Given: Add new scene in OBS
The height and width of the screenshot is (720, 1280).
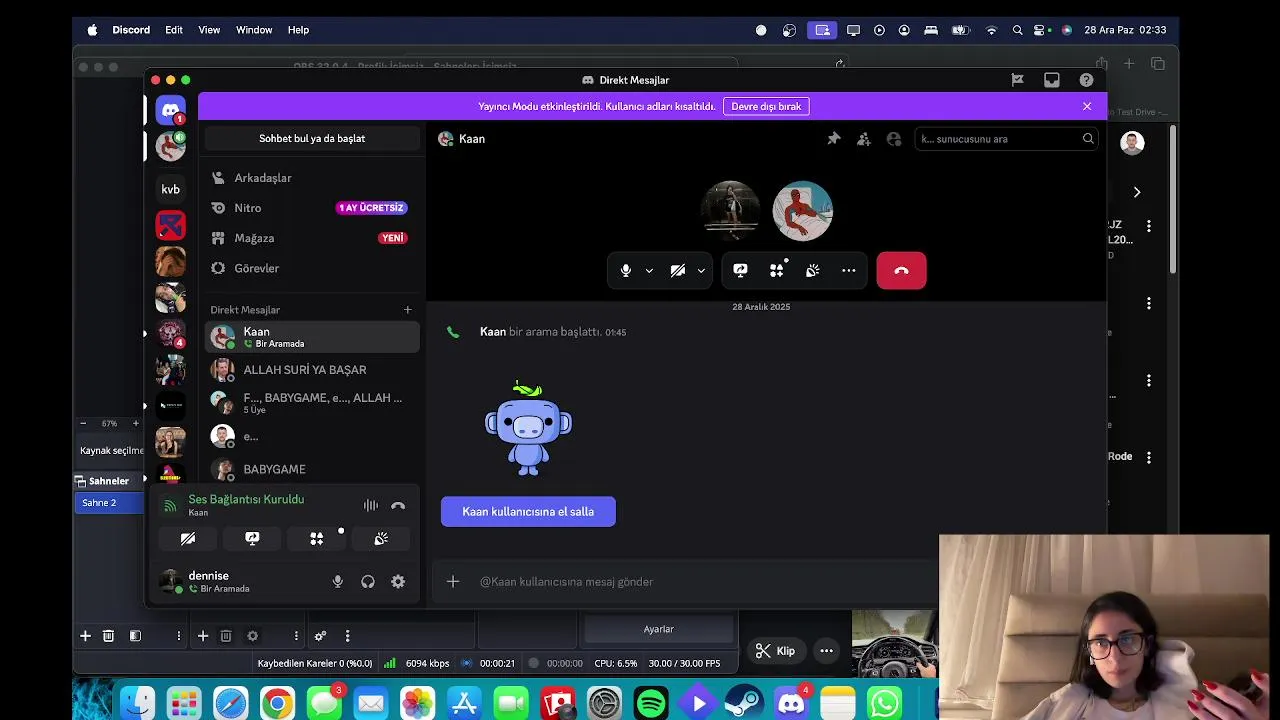Looking at the screenshot, I should coord(85,636).
